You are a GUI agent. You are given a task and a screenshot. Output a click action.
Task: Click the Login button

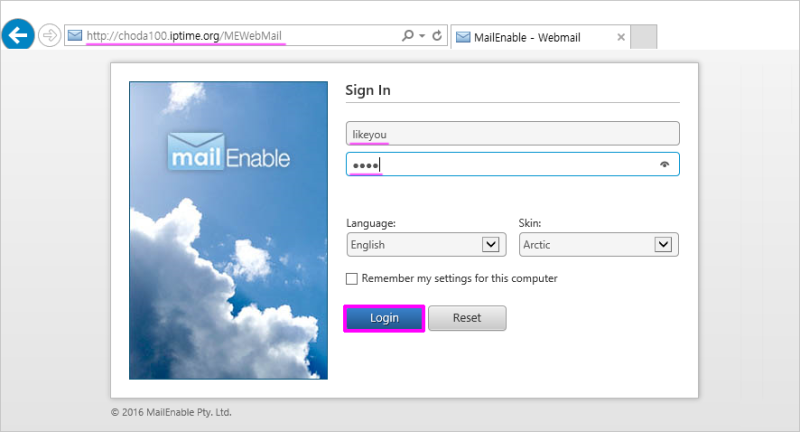point(384,318)
